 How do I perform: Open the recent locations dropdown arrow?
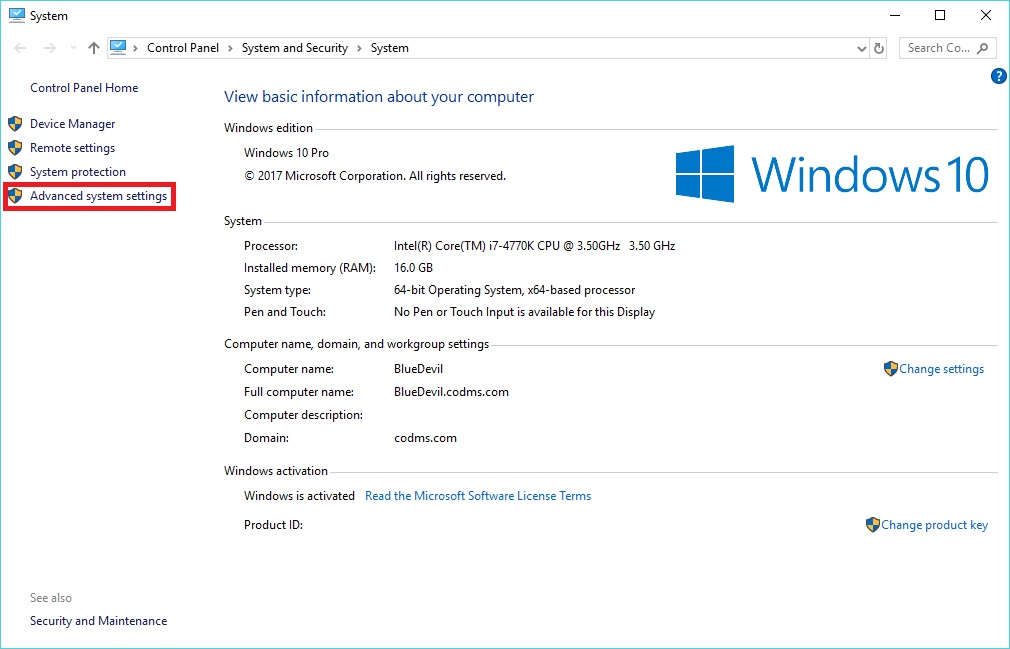73,48
